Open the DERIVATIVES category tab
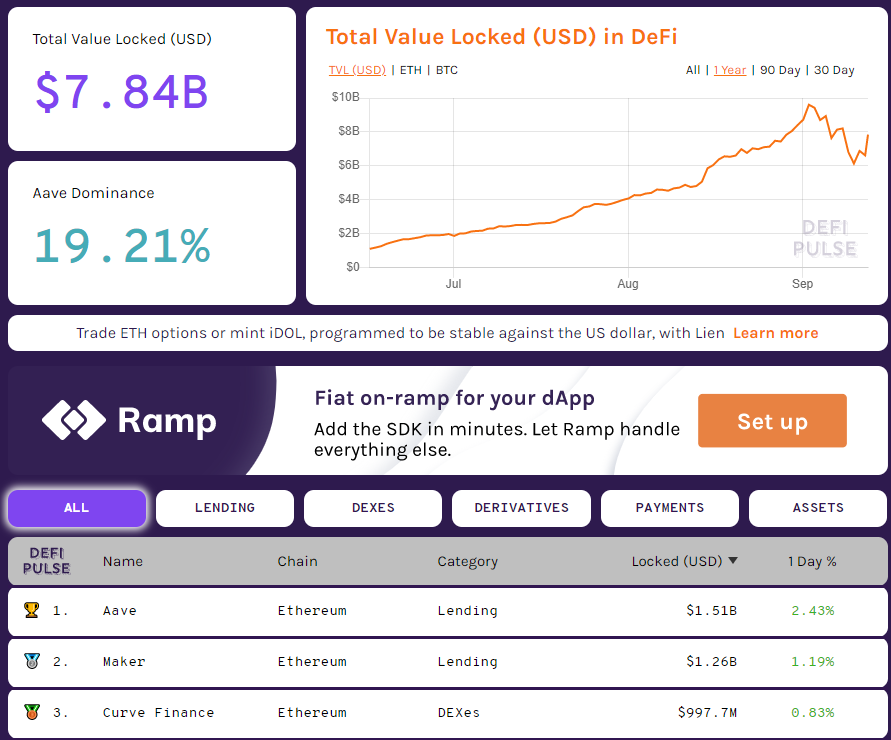This screenshot has width=891, height=740. click(x=521, y=508)
